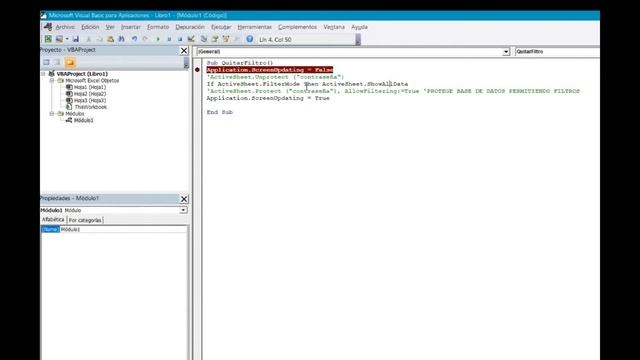
Task: Open the Object Browser icon
Action: pyautogui.click(x=226, y=39)
